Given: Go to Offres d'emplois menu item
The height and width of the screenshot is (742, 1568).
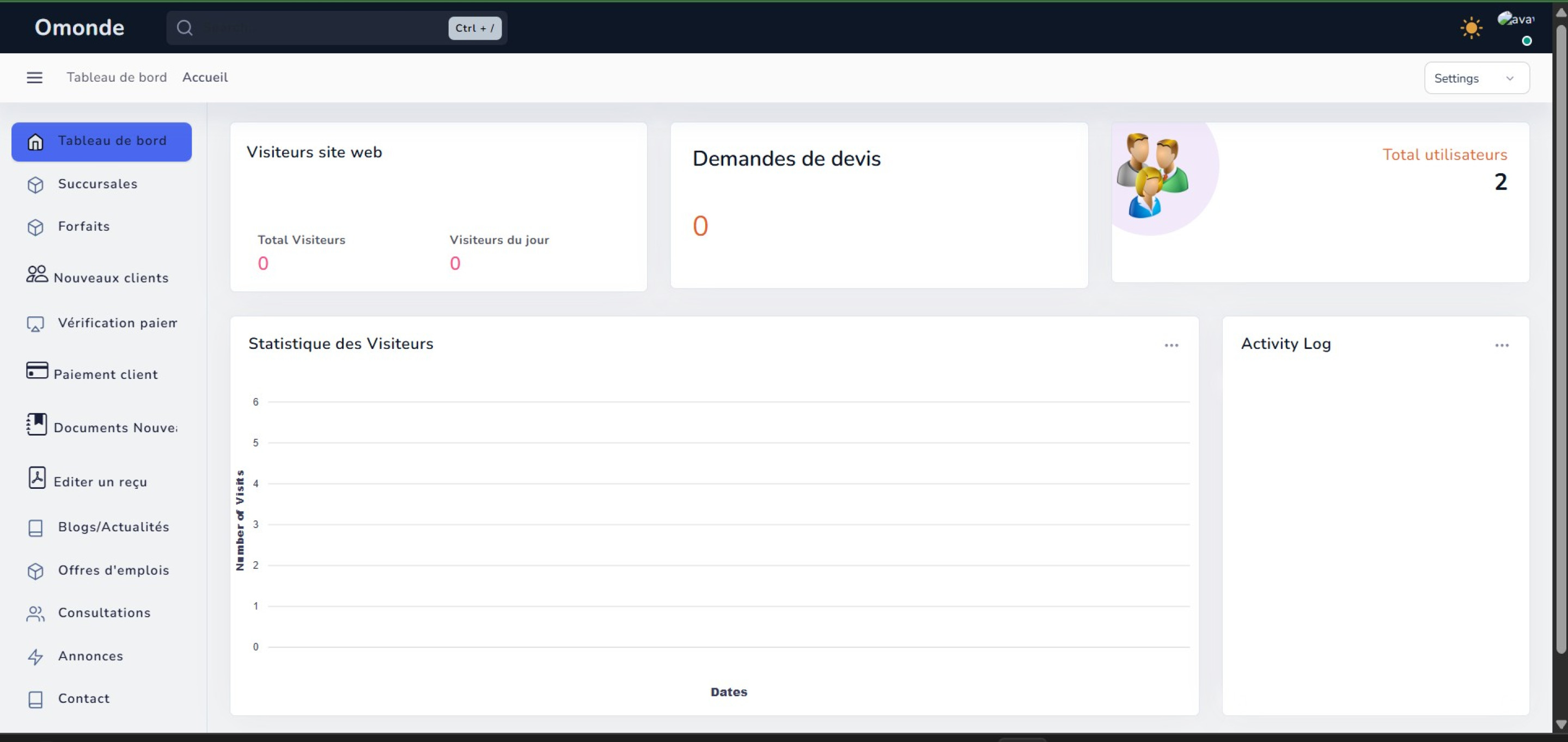Looking at the screenshot, I should (113, 570).
